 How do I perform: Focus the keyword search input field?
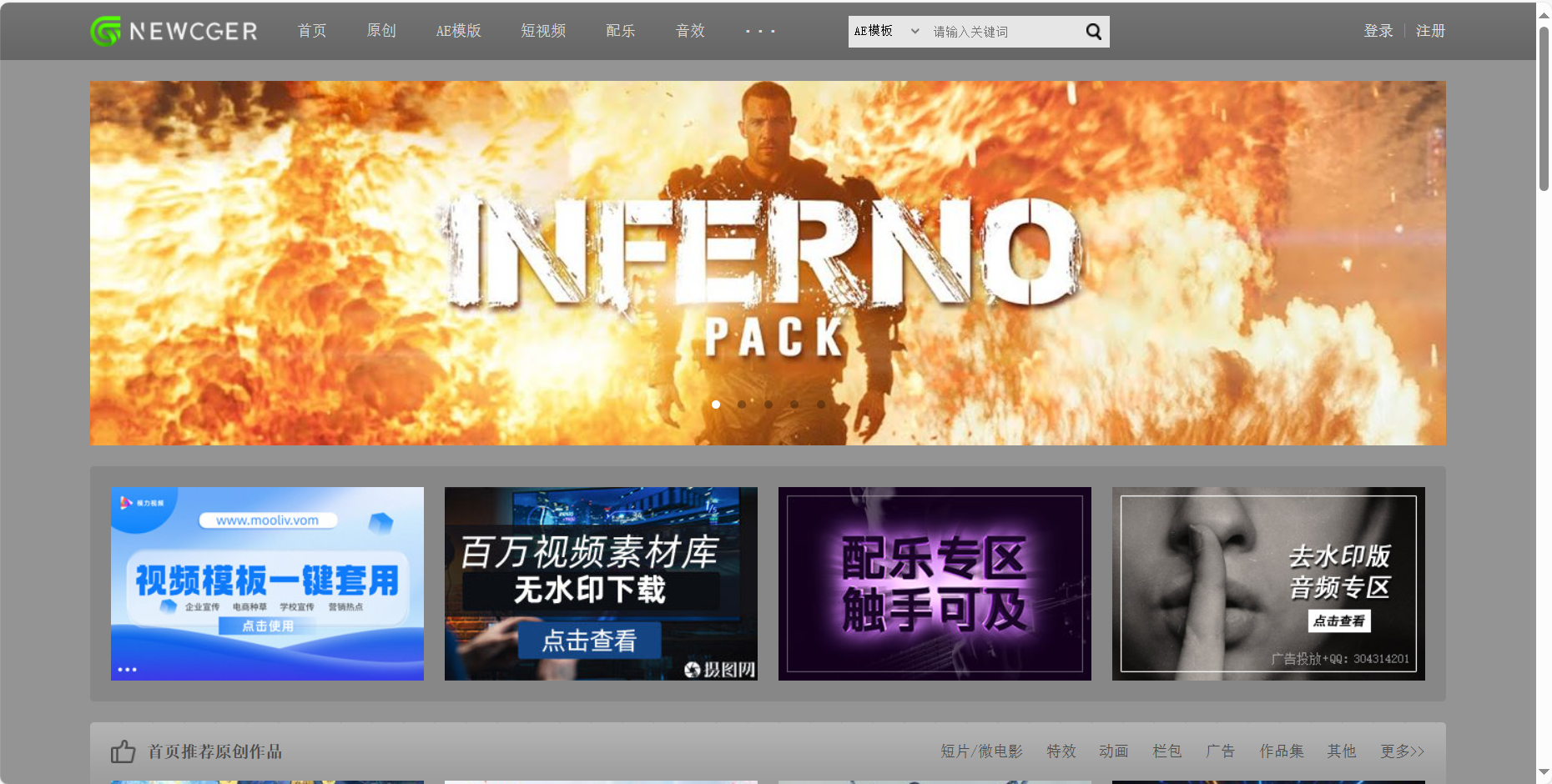click(x=1001, y=32)
